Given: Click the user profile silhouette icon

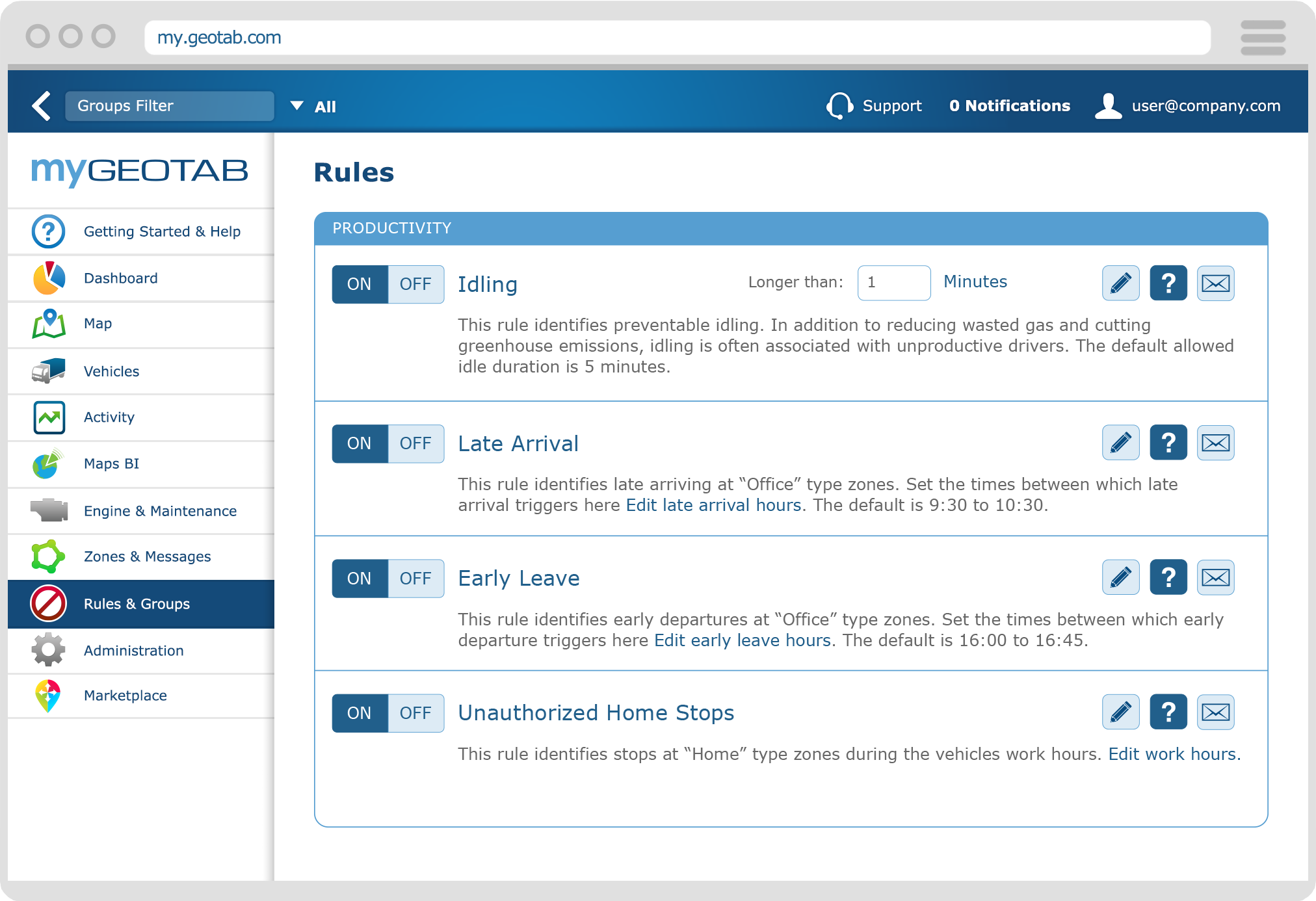Looking at the screenshot, I should point(1109,105).
